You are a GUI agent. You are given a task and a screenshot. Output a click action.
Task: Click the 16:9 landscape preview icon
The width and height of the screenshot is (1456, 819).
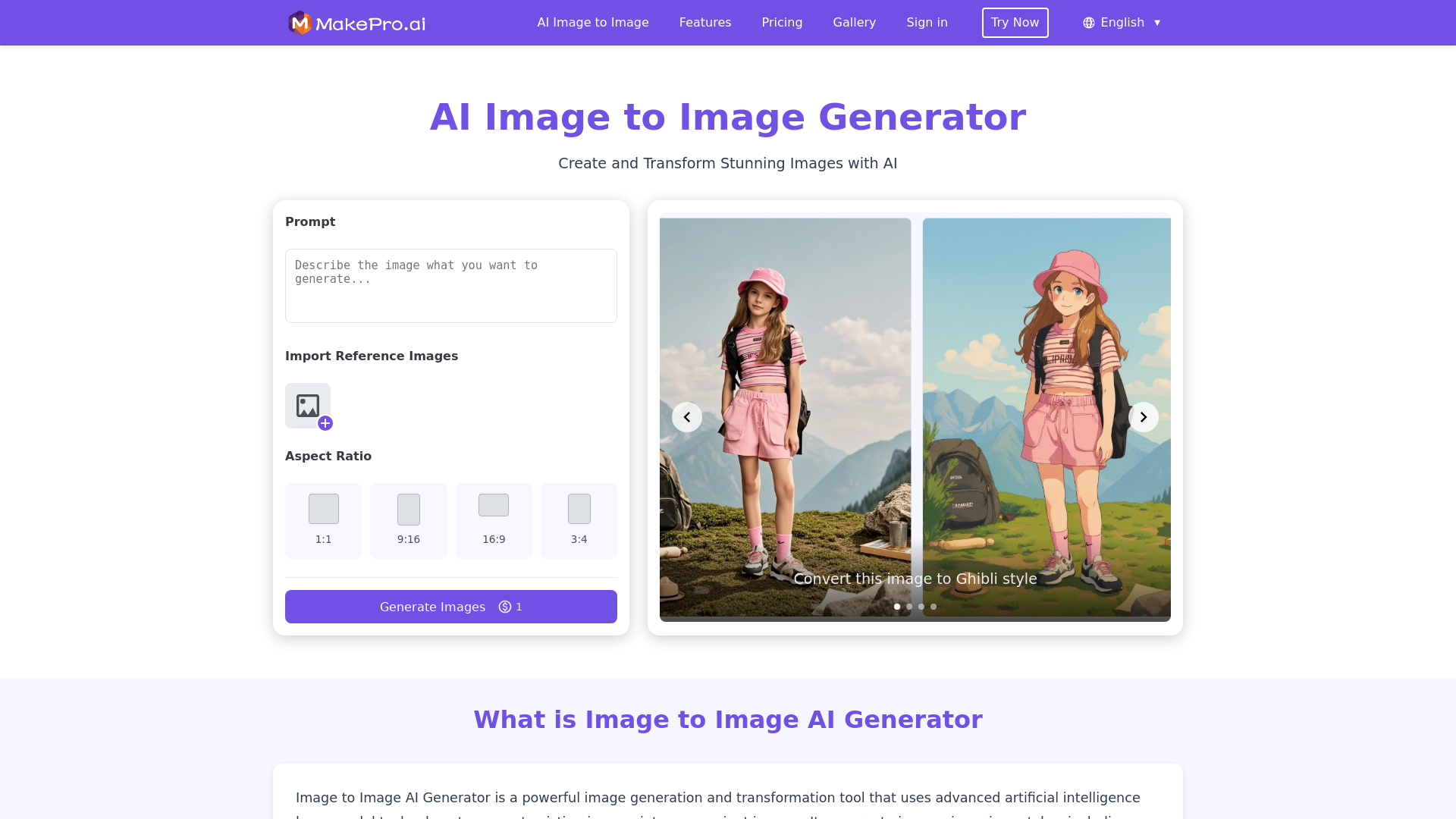tap(493, 505)
